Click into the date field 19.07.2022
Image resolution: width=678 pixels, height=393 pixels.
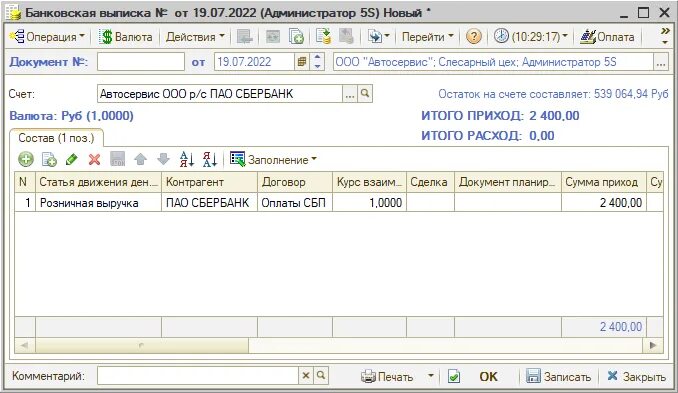(x=254, y=62)
